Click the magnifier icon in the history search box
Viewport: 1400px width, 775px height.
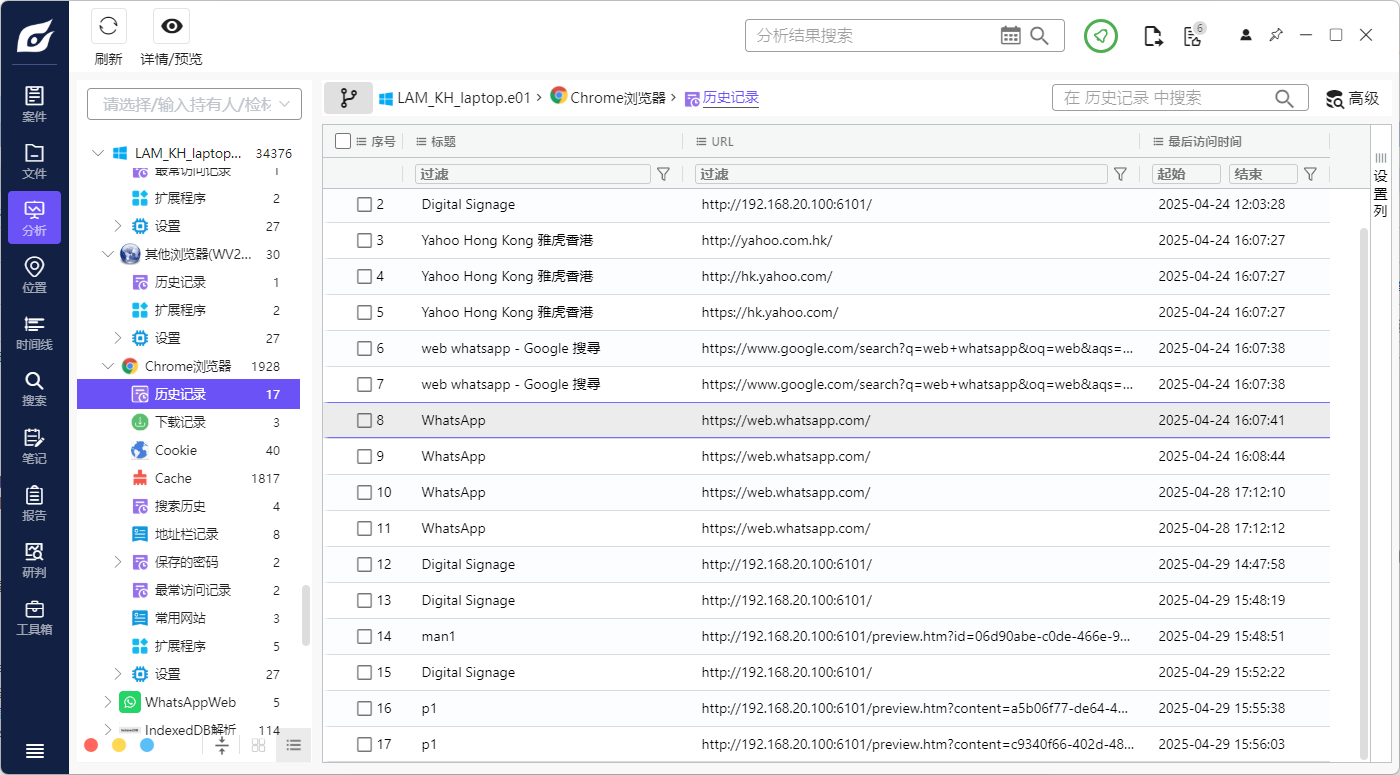click(x=1285, y=98)
